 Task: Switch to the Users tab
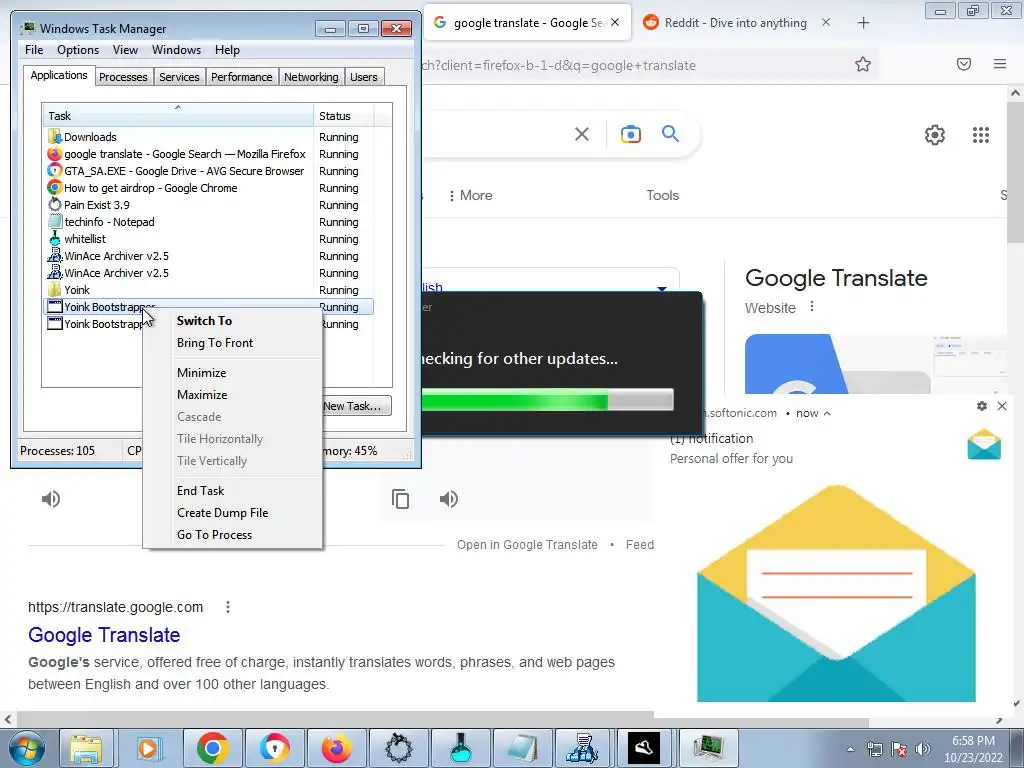click(364, 77)
